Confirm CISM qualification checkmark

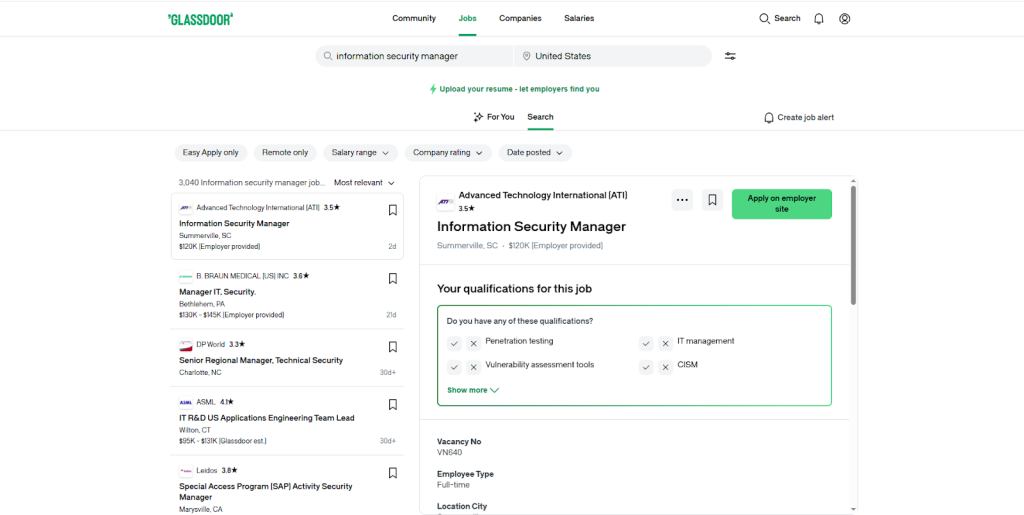[646, 367]
